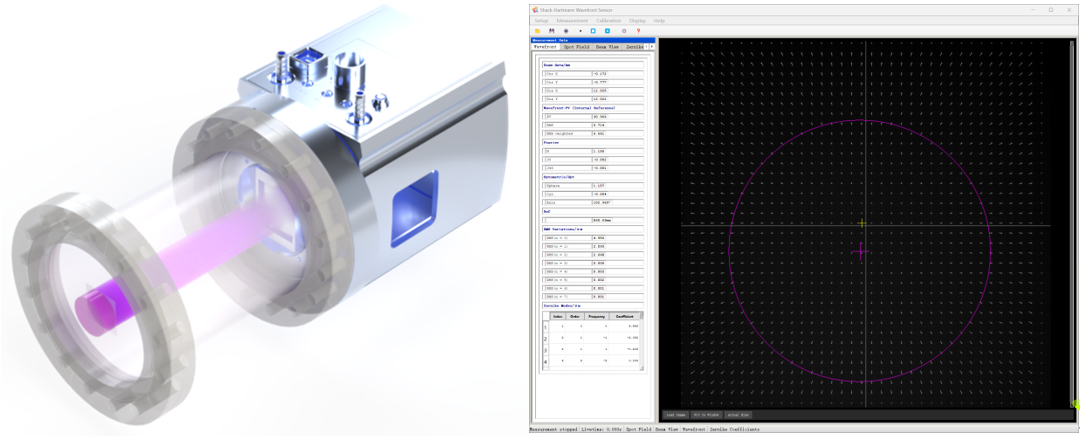Switch to the Beam View tab

607,47
